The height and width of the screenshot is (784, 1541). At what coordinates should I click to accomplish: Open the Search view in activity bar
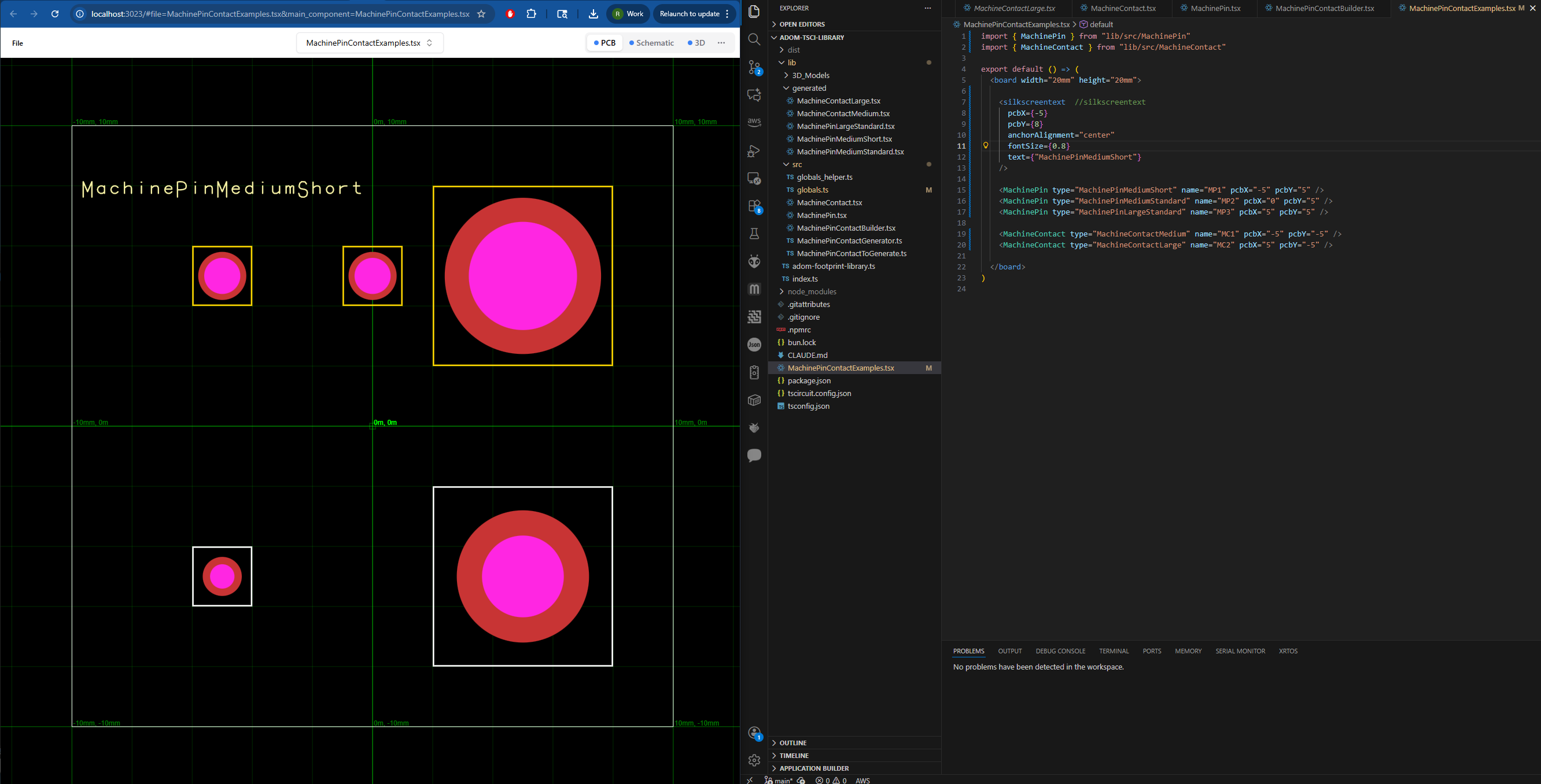click(x=754, y=39)
